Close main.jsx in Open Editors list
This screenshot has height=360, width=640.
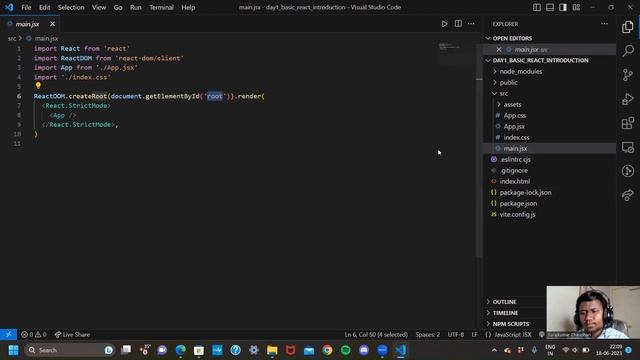[499, 49]
